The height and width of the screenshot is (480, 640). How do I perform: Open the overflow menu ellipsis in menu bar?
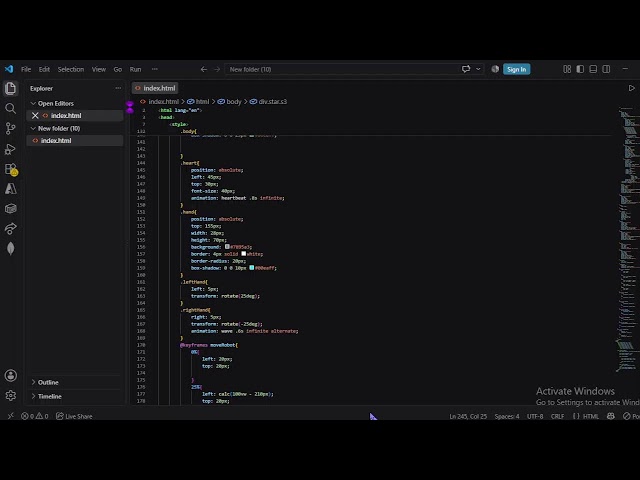155,69
